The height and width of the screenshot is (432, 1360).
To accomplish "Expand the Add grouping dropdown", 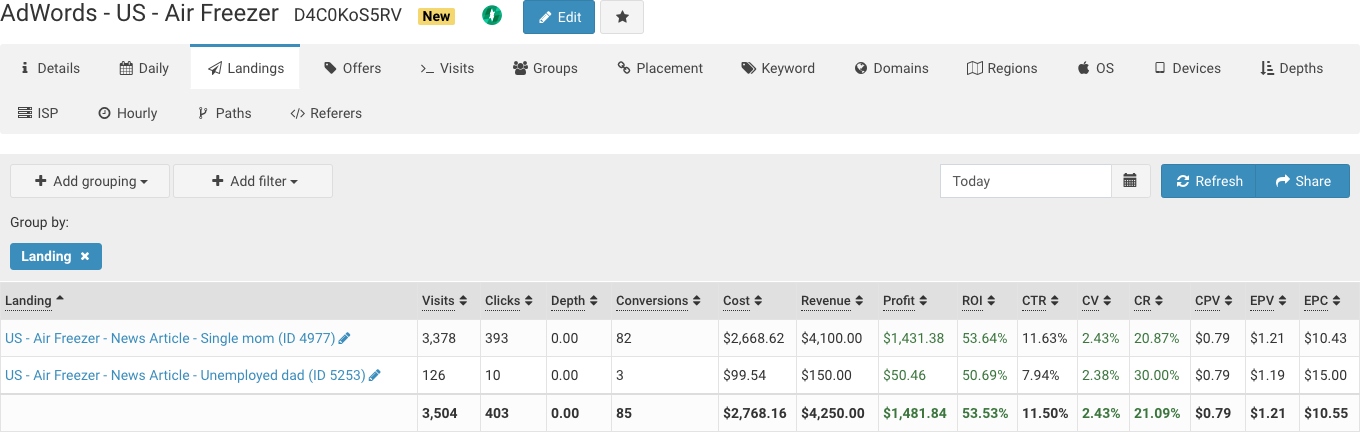I will [90, 181].
